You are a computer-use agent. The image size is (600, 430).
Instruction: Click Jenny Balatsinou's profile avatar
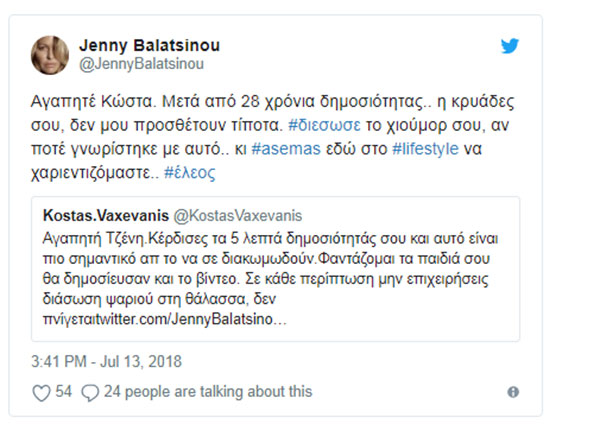tap(50, 55)
